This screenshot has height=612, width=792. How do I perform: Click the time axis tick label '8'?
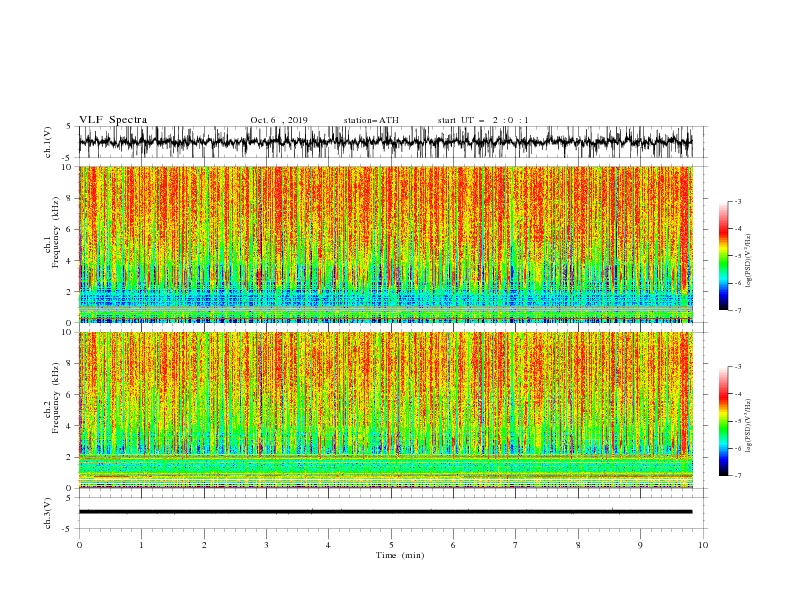[578, 545]
